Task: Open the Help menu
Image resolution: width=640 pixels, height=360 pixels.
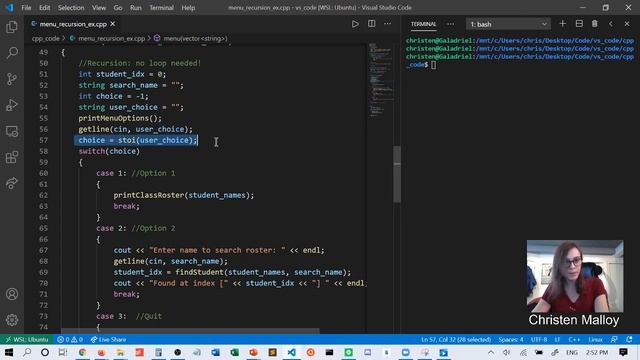Action: tap(188, 8)
